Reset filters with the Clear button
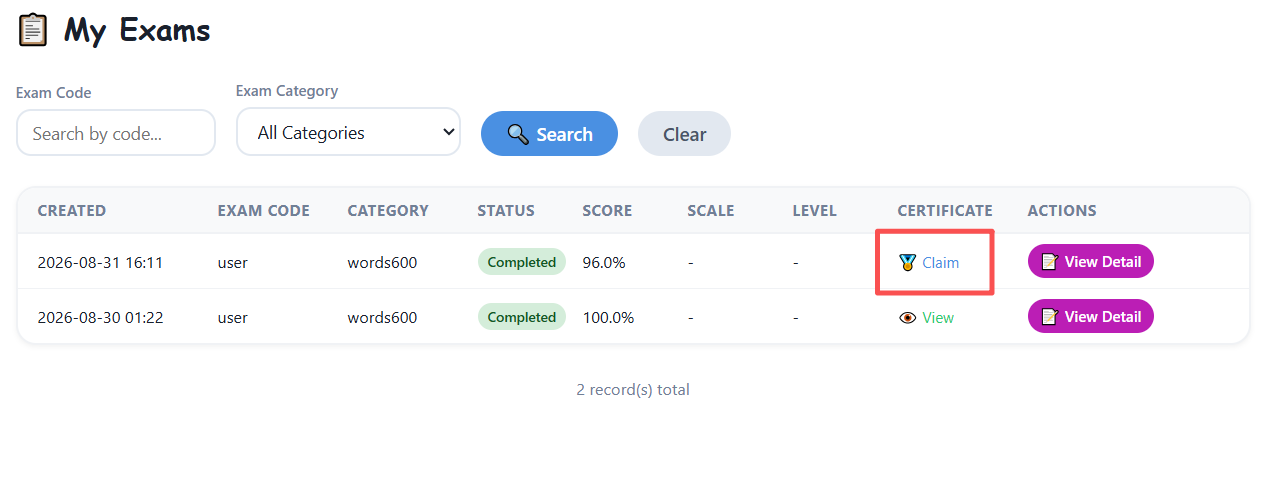Image resolution: width=1269 pixels, height=481 pixels. pos(684,134)
